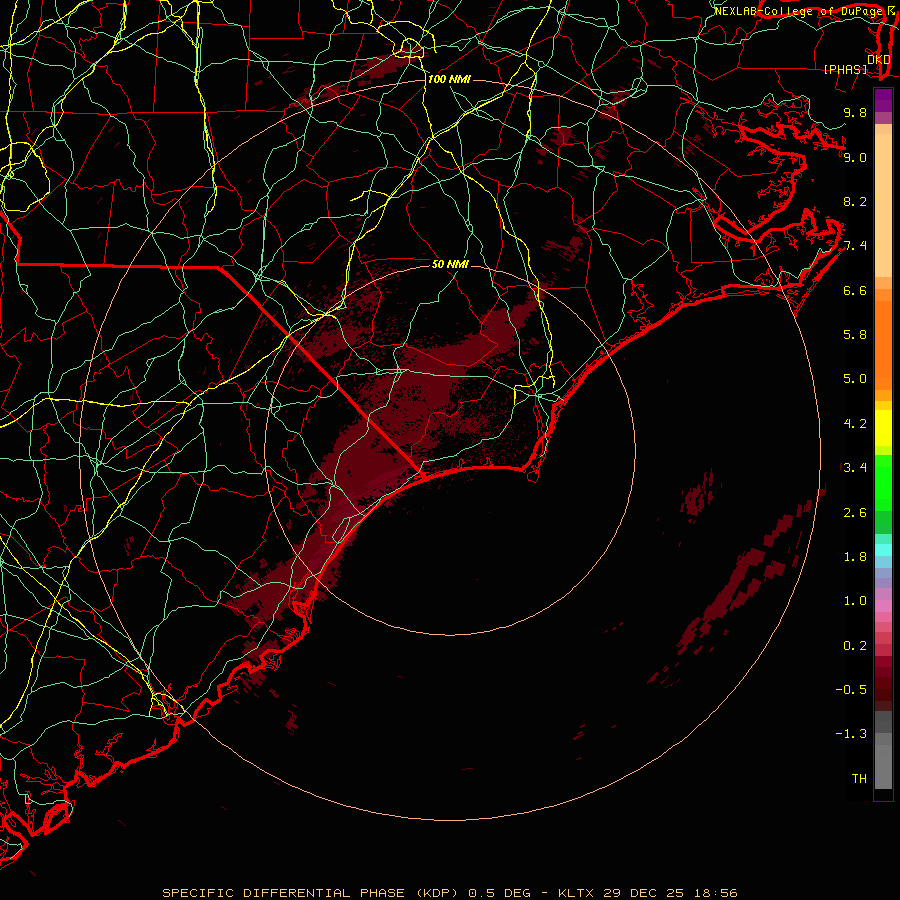Image resolution: width=900 pixels, height=900 pixels.
Task: Click the 5.0 color scale value
Action: (855, 379)
